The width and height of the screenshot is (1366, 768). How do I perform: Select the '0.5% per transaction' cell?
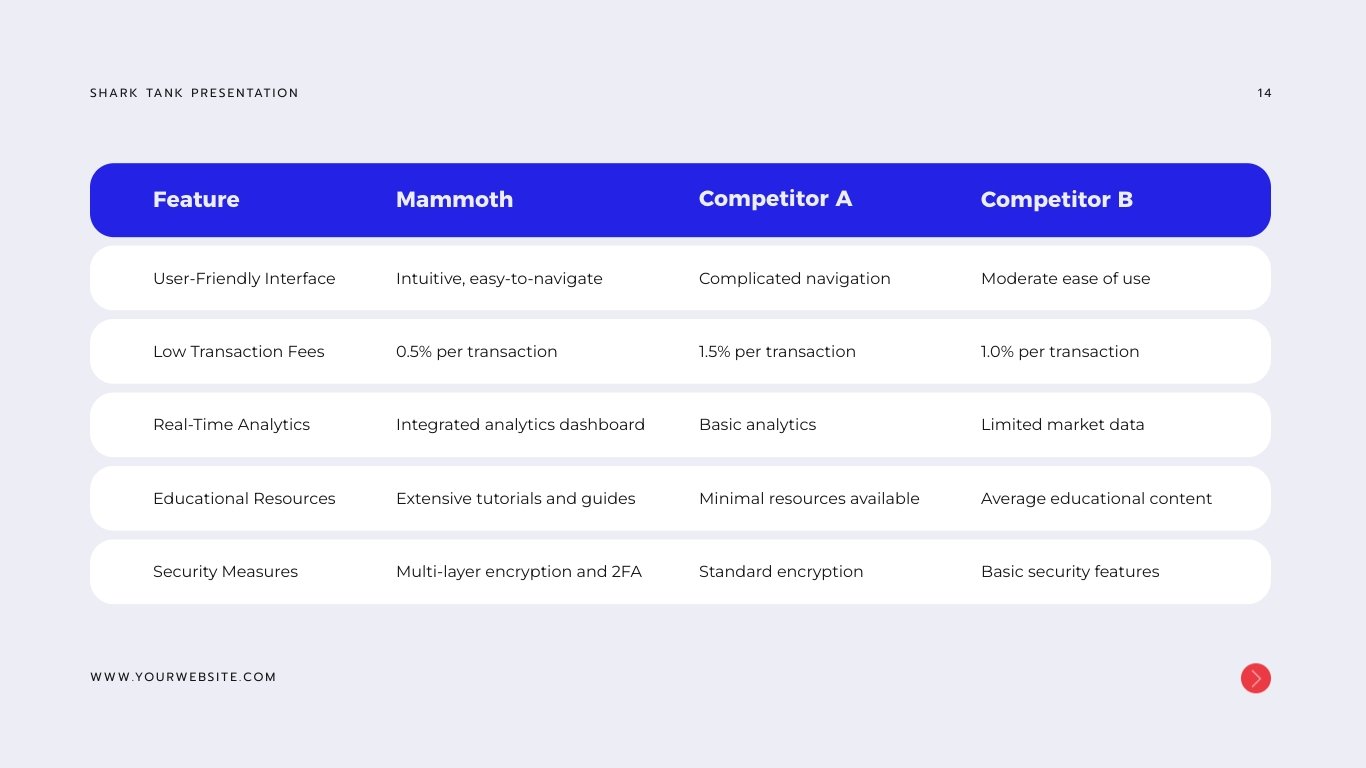(476, 352)
